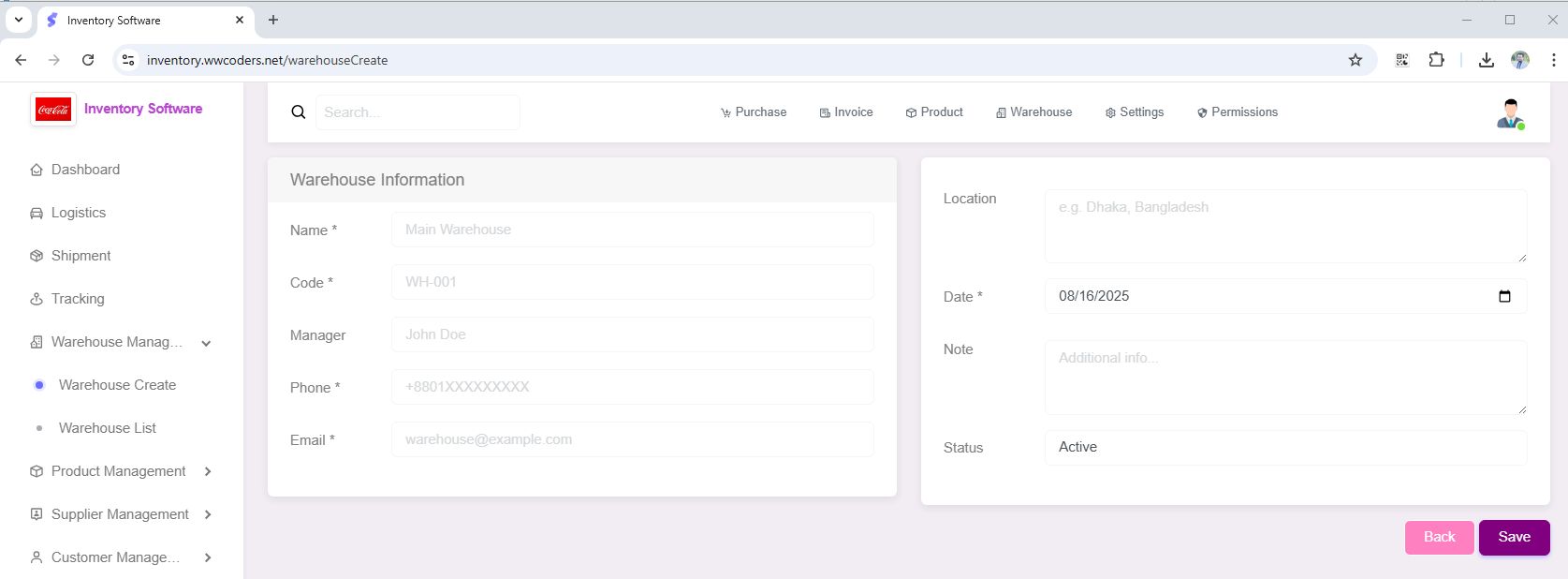Open Dashboard from the sidebar

[x=85, y=170]
